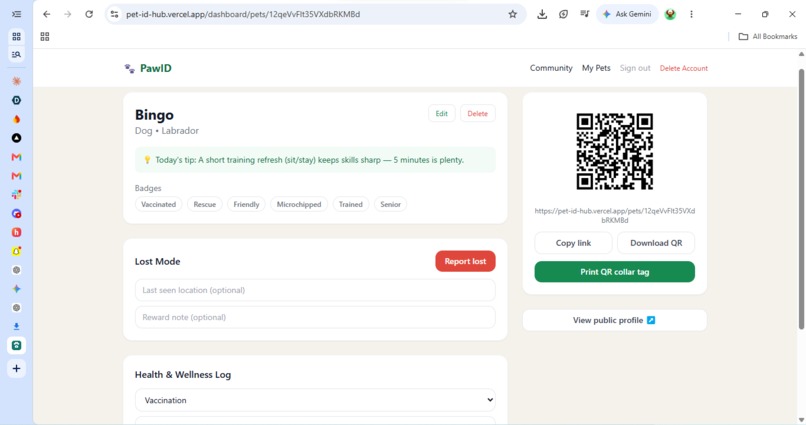Expand the vertical tabs sidebar
This screenshot has height=425, width=806.
pos(16,14)
